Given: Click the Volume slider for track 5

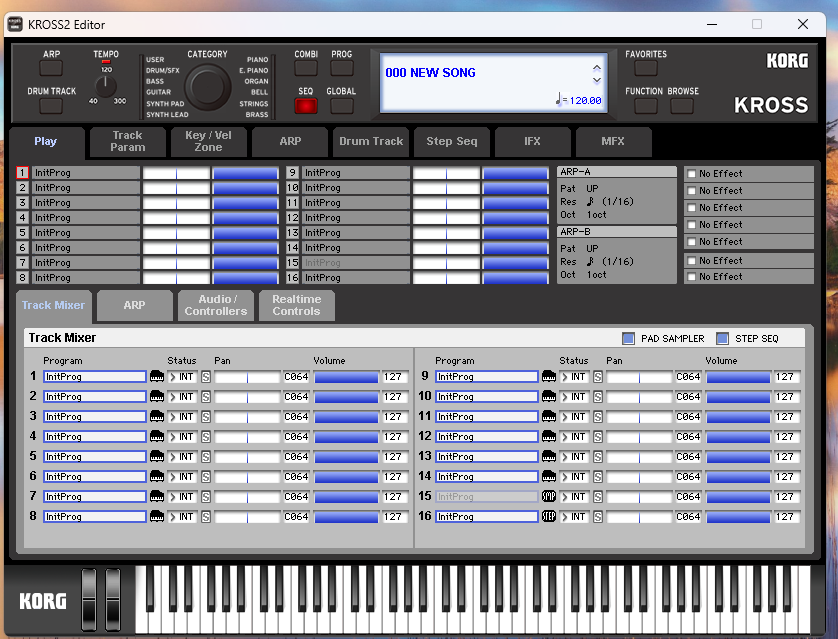Looking at the screenshot, I should point(346,457).
